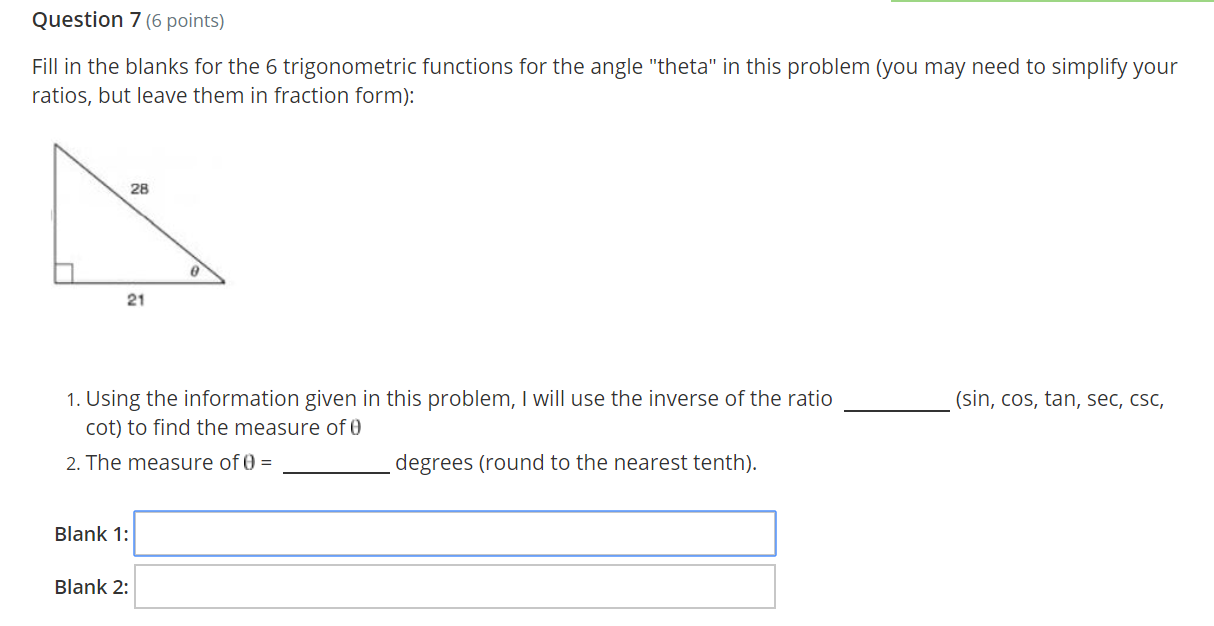Screen dimensions: 1214x626
Task: Click the "Using the information given" statement
Action: 458,399
